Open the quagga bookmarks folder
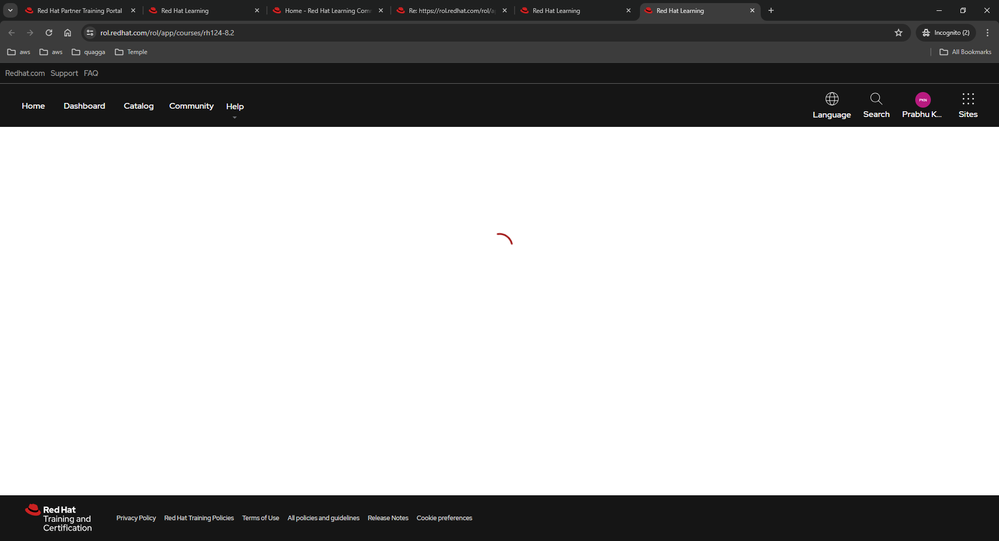Viewport: 999px width, 541px height. 89,52
